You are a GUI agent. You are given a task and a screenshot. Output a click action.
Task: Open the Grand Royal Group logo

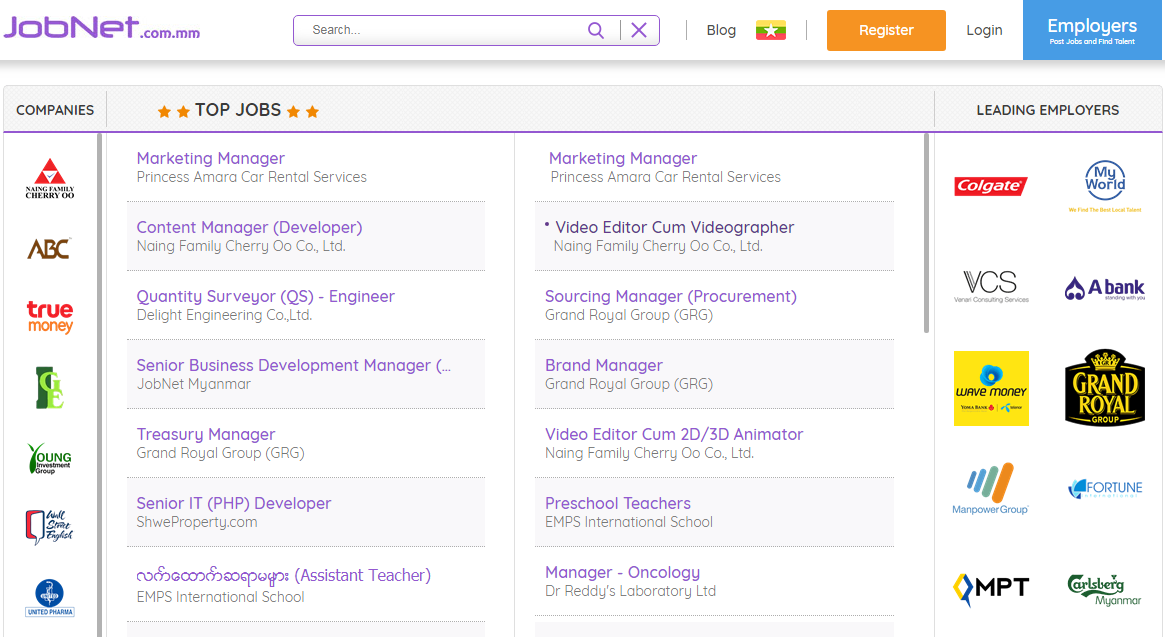[1104, 388]
